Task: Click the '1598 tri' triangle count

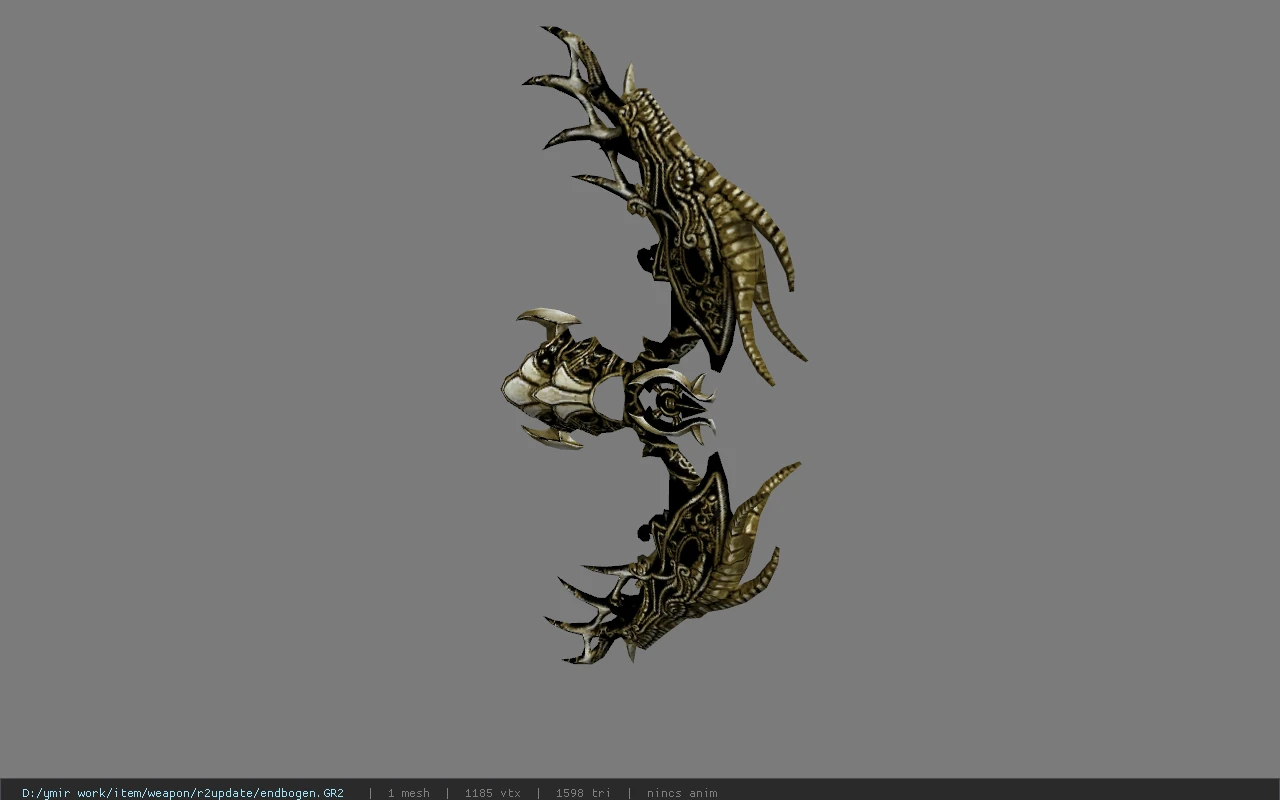Action: pyautogui.click(x=583, y=793)
